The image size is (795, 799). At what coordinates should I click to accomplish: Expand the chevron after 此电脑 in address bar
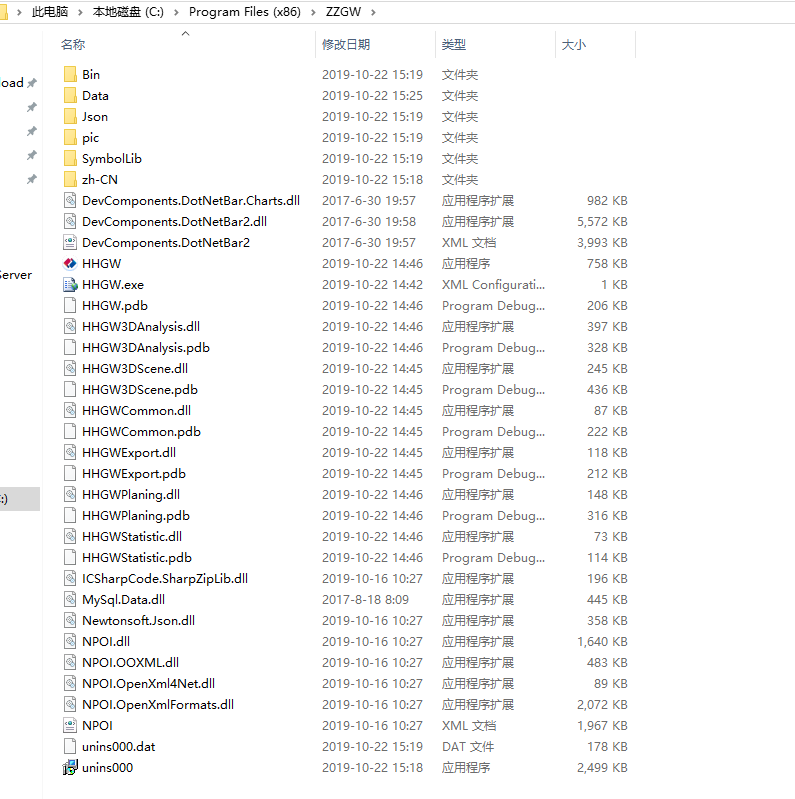pyautogui.click(x=80, y=12)
